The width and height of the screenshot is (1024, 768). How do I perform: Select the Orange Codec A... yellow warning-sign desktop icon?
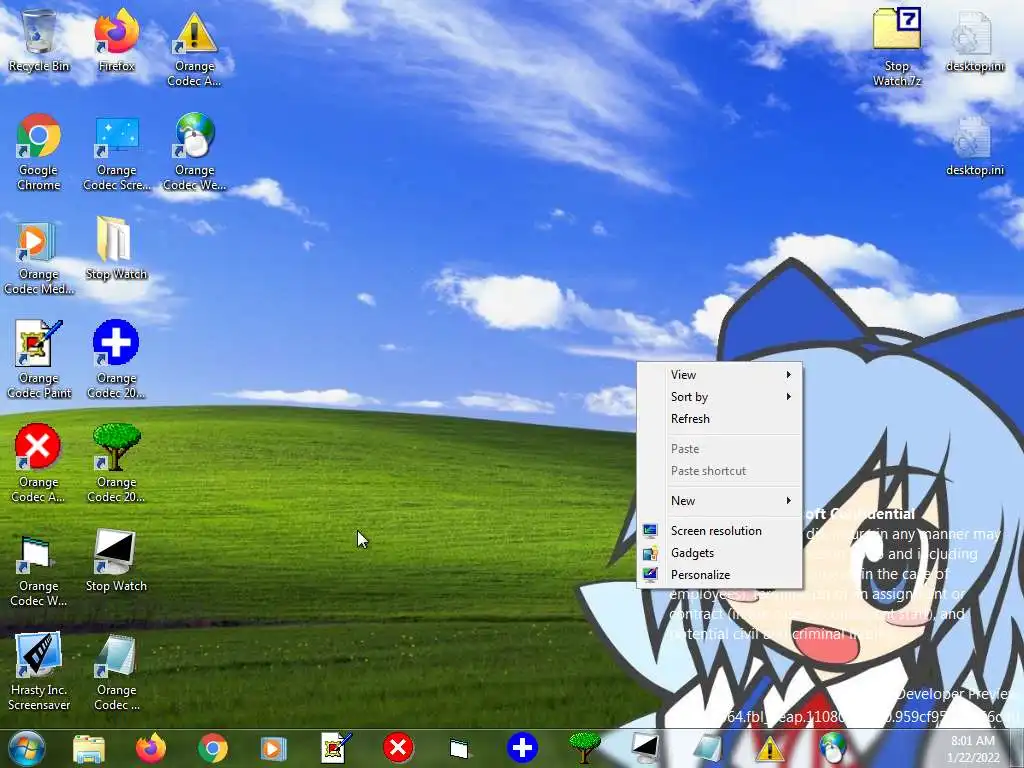pos(195,48)
